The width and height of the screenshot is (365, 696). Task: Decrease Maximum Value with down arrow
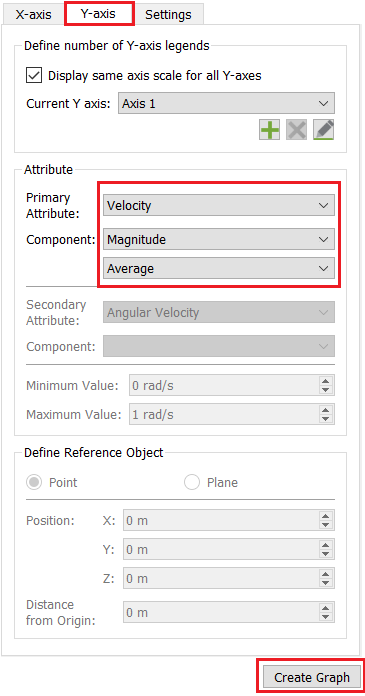tap(326, 419)
